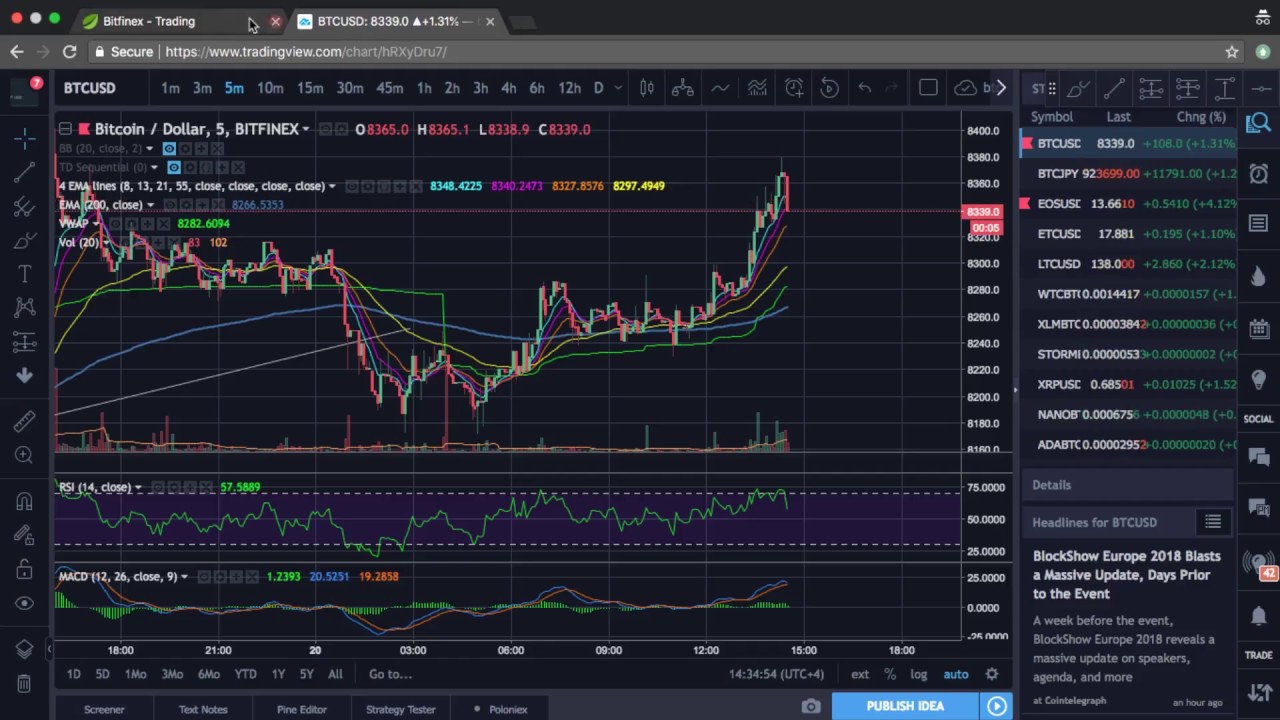The height and width of the screenshot is (720, 1280).
Task: Toggle auto scale
Action: pyautogui.click(x=956, y=675)
